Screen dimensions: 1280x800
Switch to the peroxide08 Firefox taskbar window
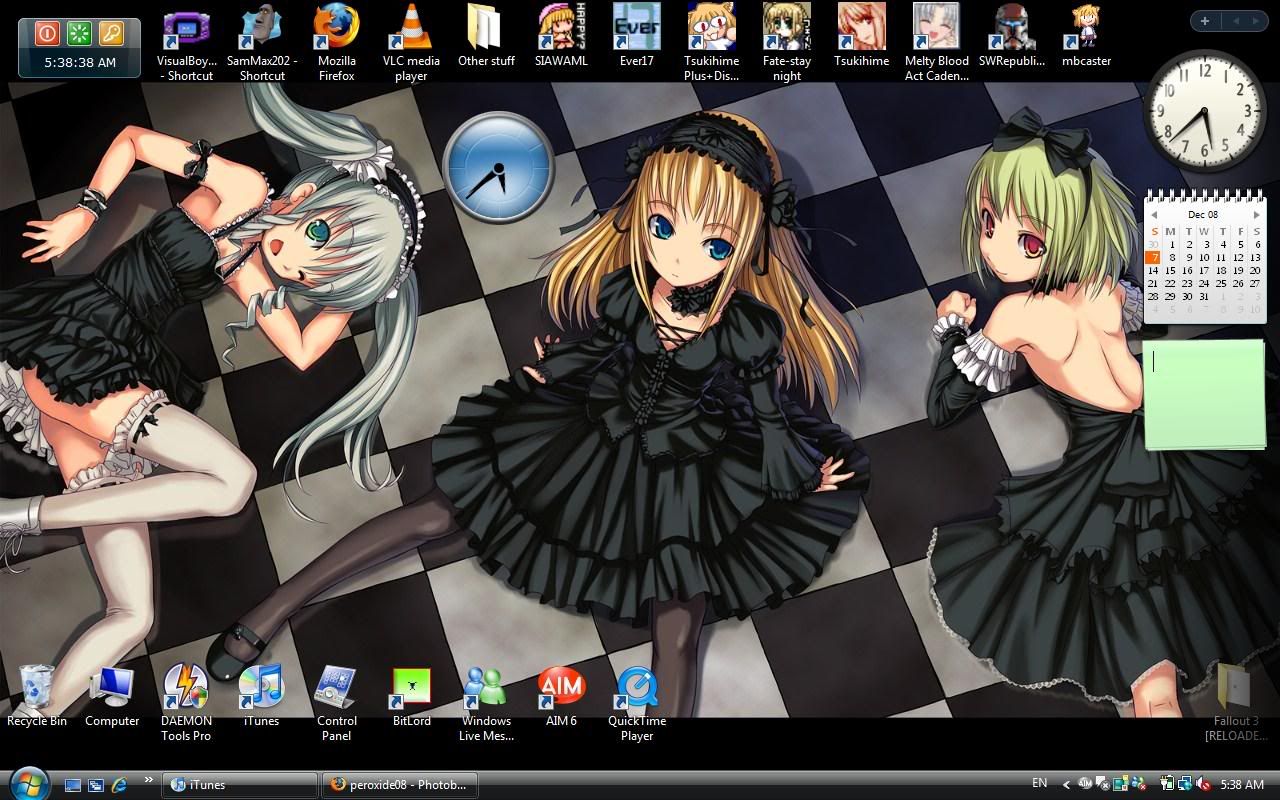400,785
